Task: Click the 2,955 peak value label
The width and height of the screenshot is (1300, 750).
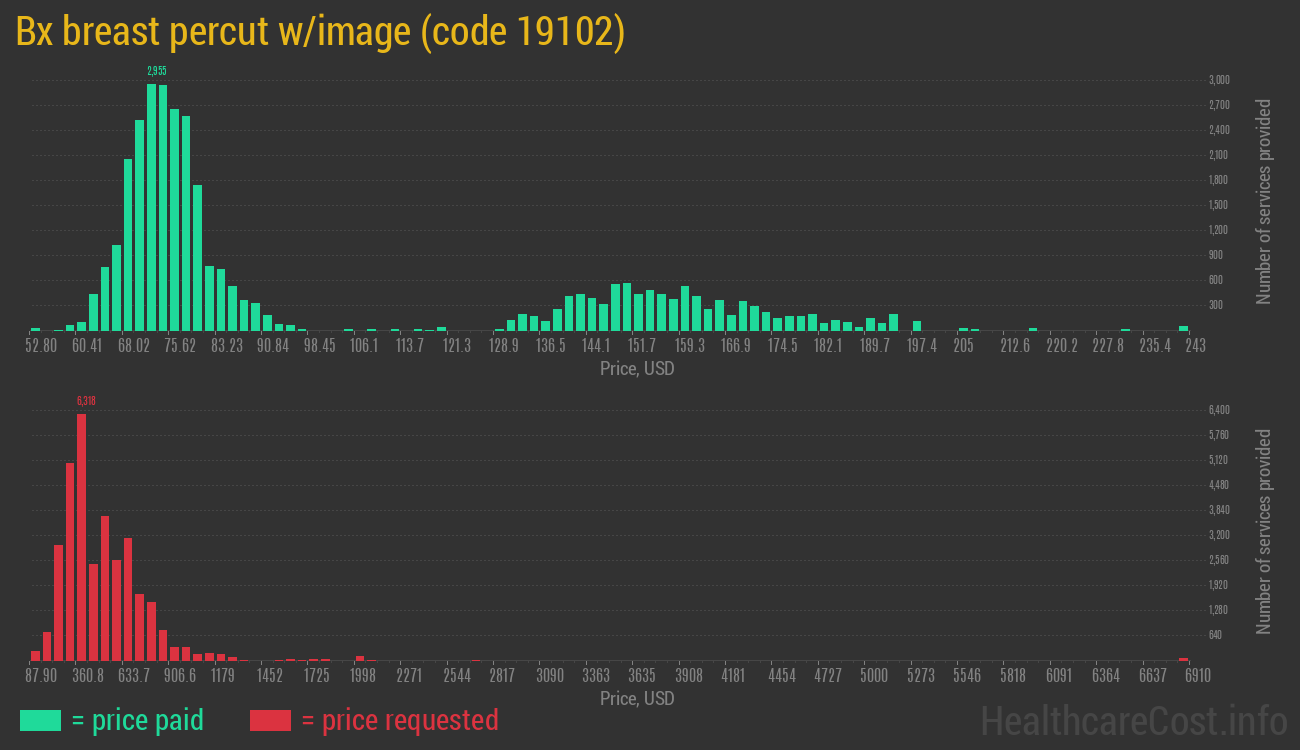Action: 157,71
